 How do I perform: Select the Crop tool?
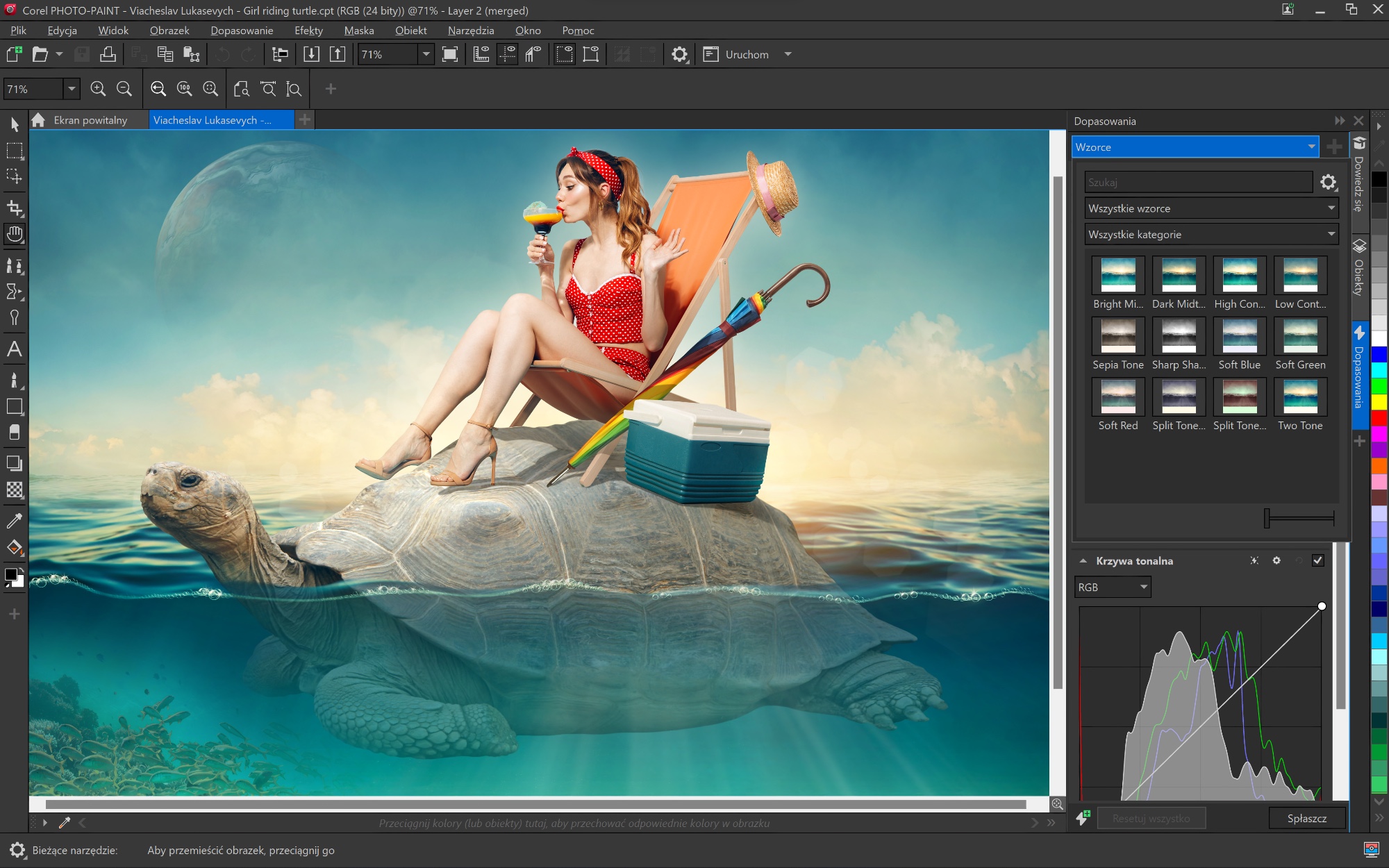(15, 208)
